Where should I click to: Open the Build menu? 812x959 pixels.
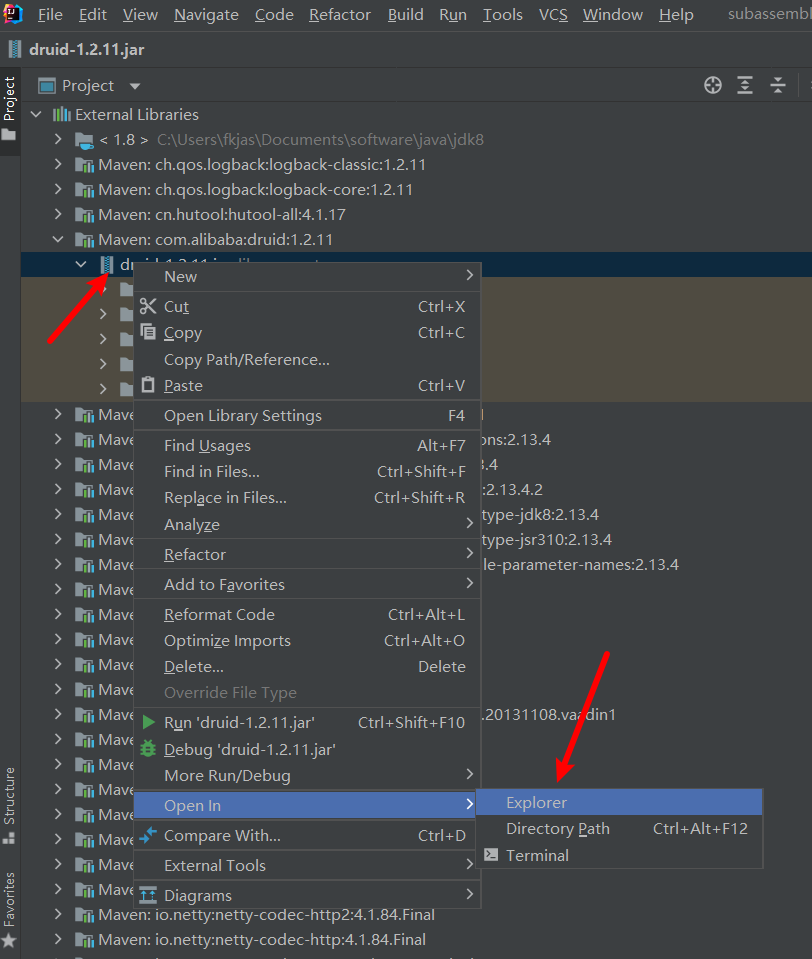(x=405, y=15)
